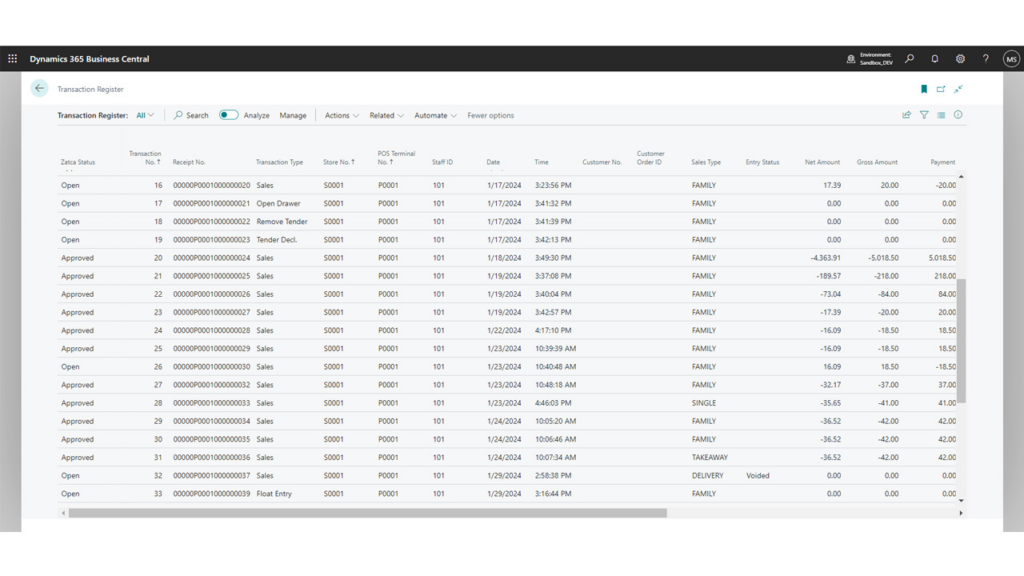The image size is (1024, 576).
Task: Click the Voided entry status cell
Action: click(x=758, y=475)
